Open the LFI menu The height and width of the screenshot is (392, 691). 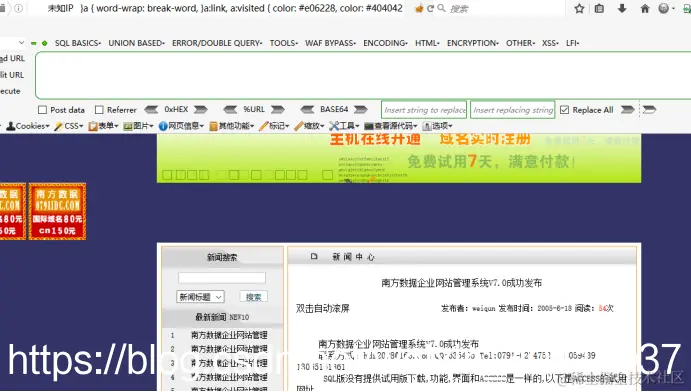573,43
